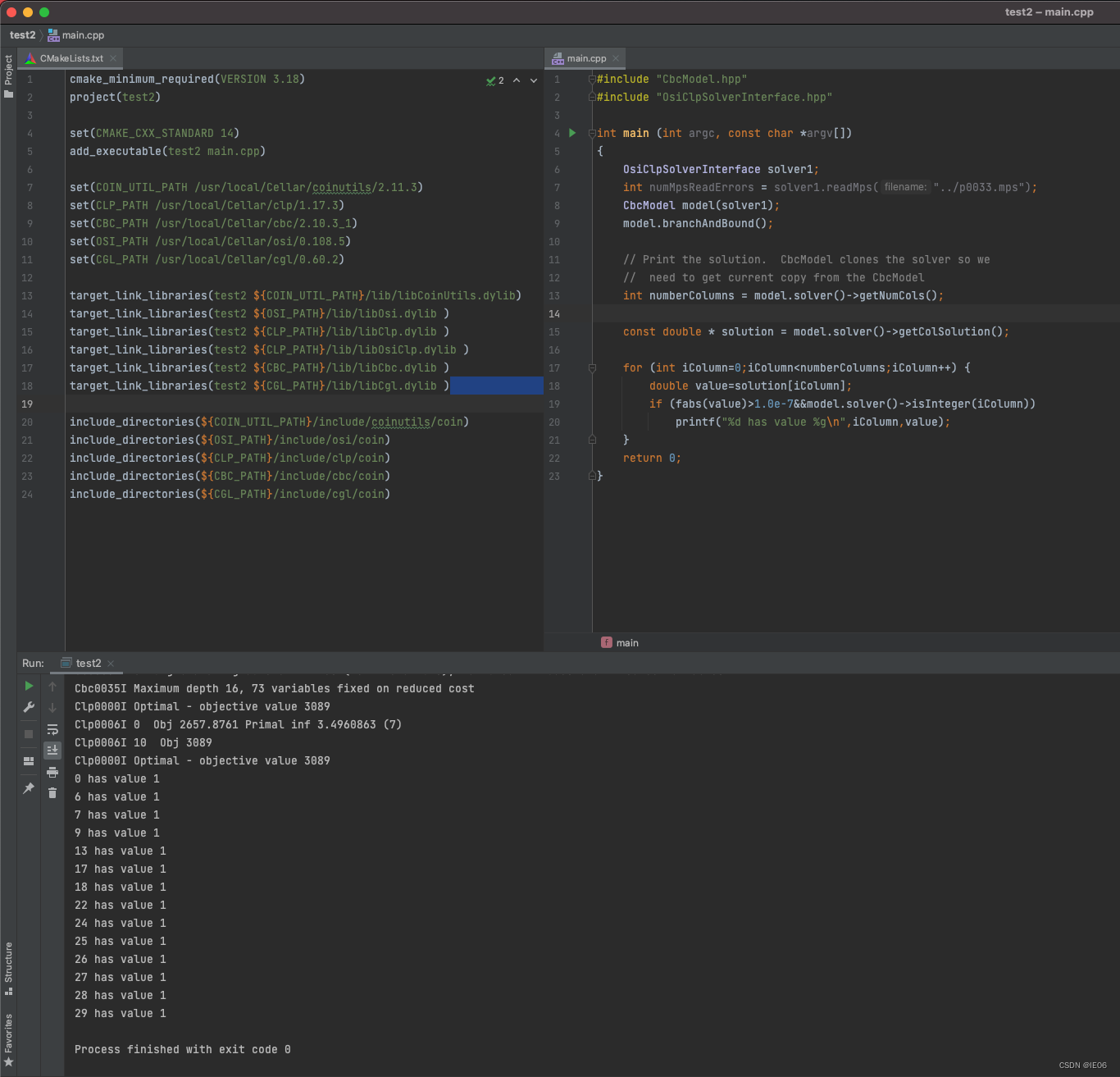Click console line '13 has value 1'

click(121, 851)
